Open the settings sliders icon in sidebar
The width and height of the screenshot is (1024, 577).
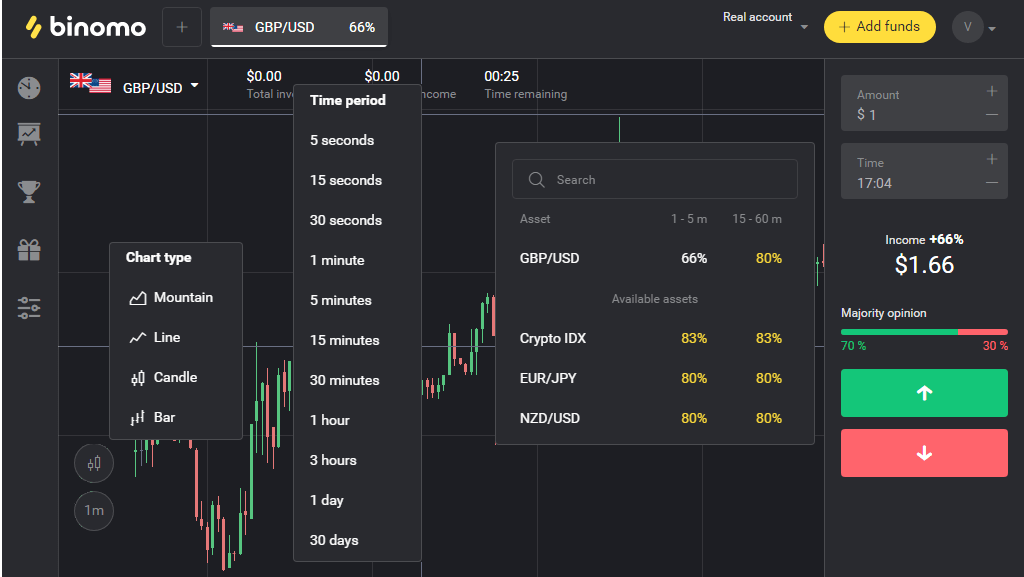(x=29, y=307)
